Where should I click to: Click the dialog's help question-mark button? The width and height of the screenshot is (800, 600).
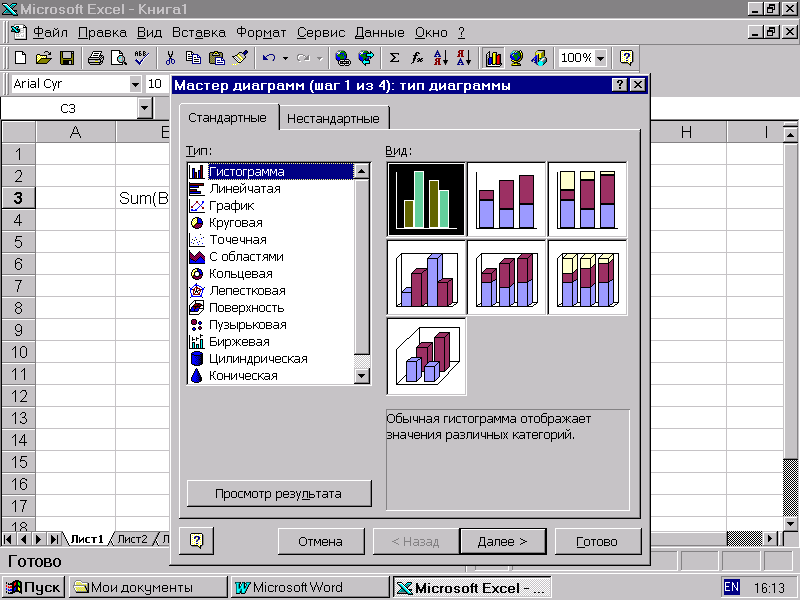tap(619, 85)
